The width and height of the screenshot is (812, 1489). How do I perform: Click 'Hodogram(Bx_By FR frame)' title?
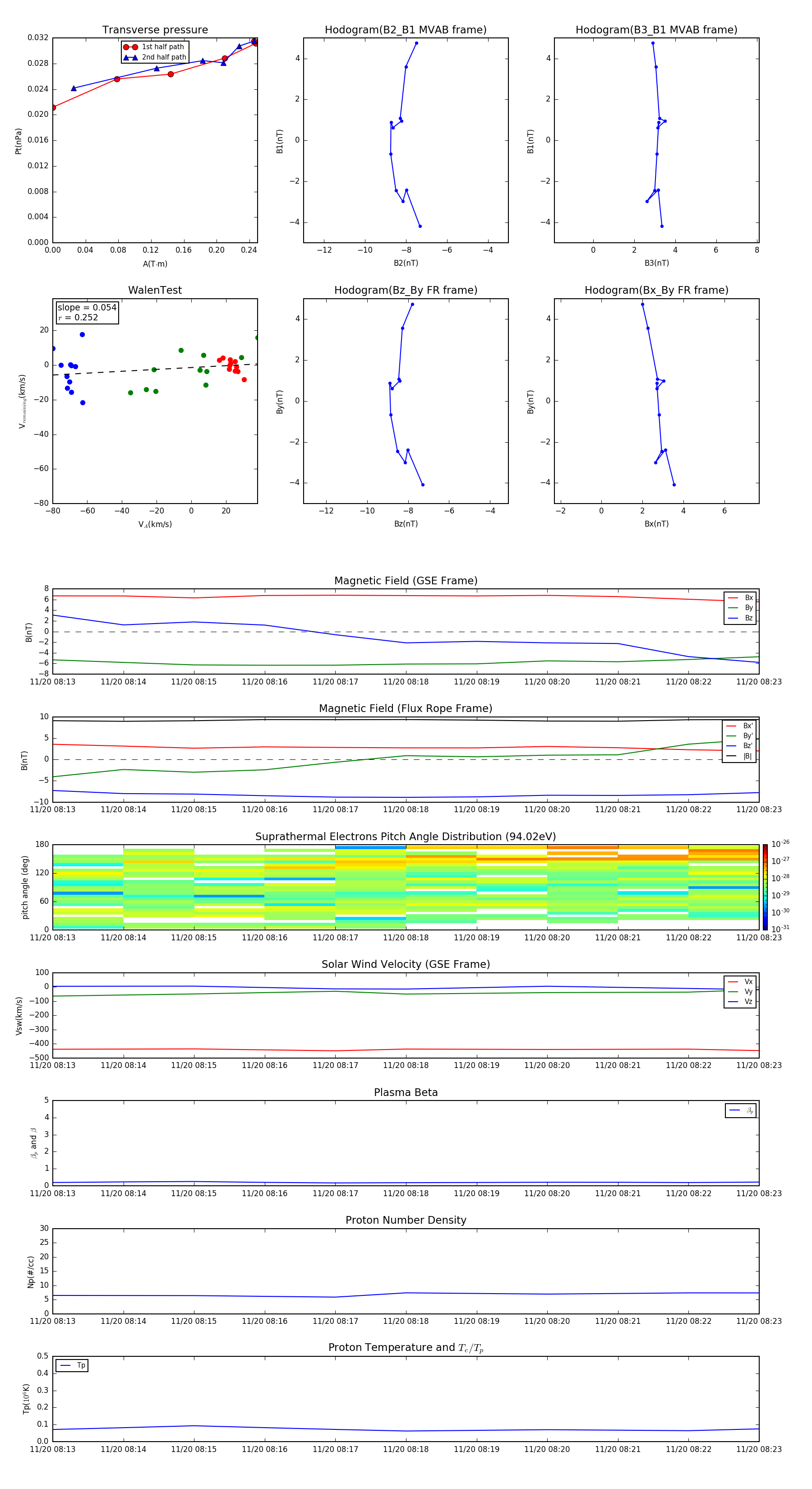point(656,290)
